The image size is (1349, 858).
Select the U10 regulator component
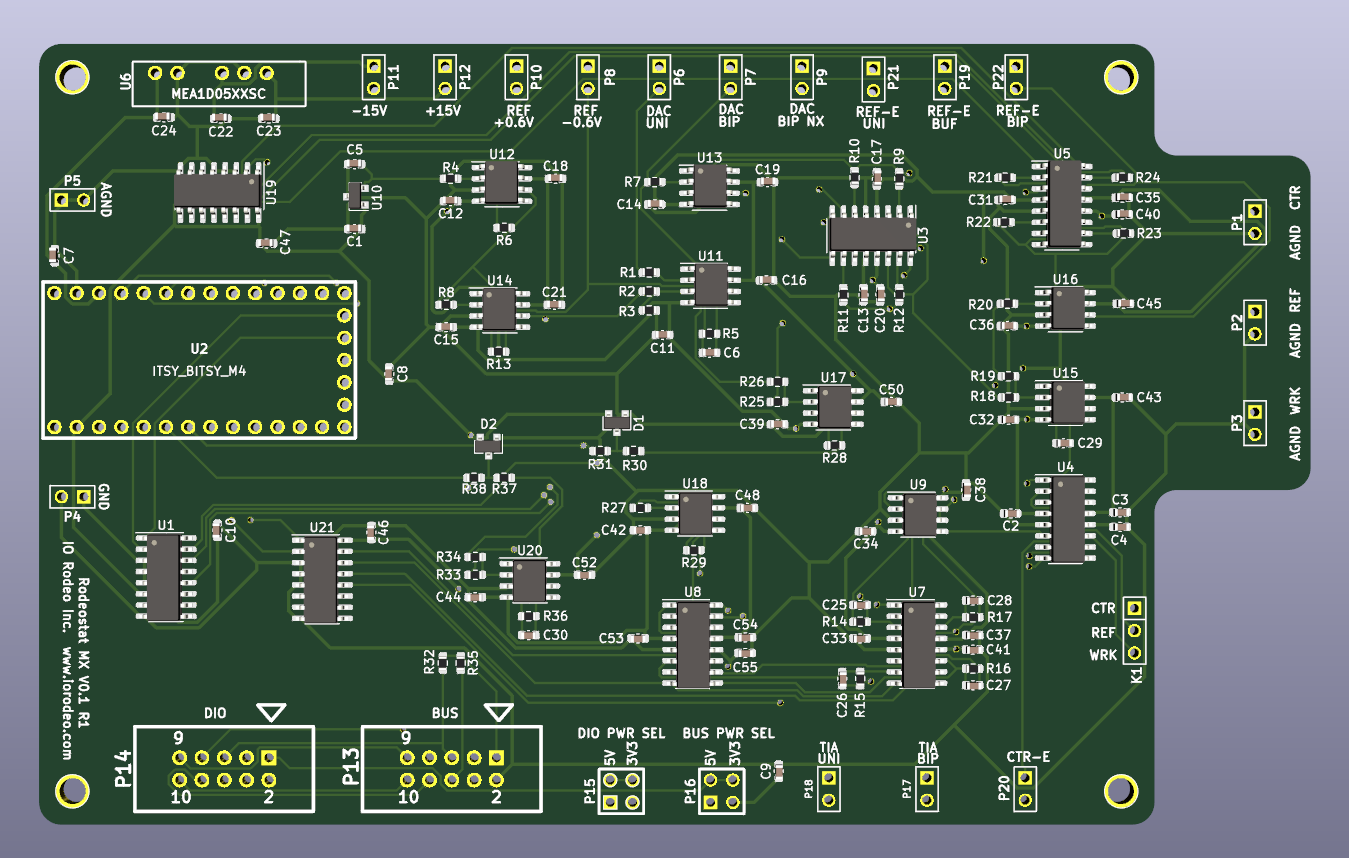pyautogui.click(x=356, y=194)
